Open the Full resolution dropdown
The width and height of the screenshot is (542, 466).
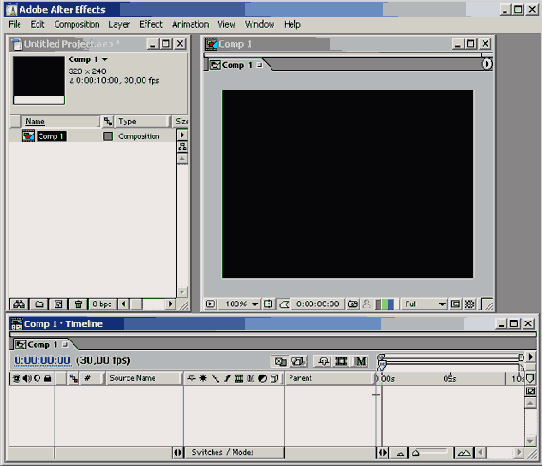tap(424, 304)
